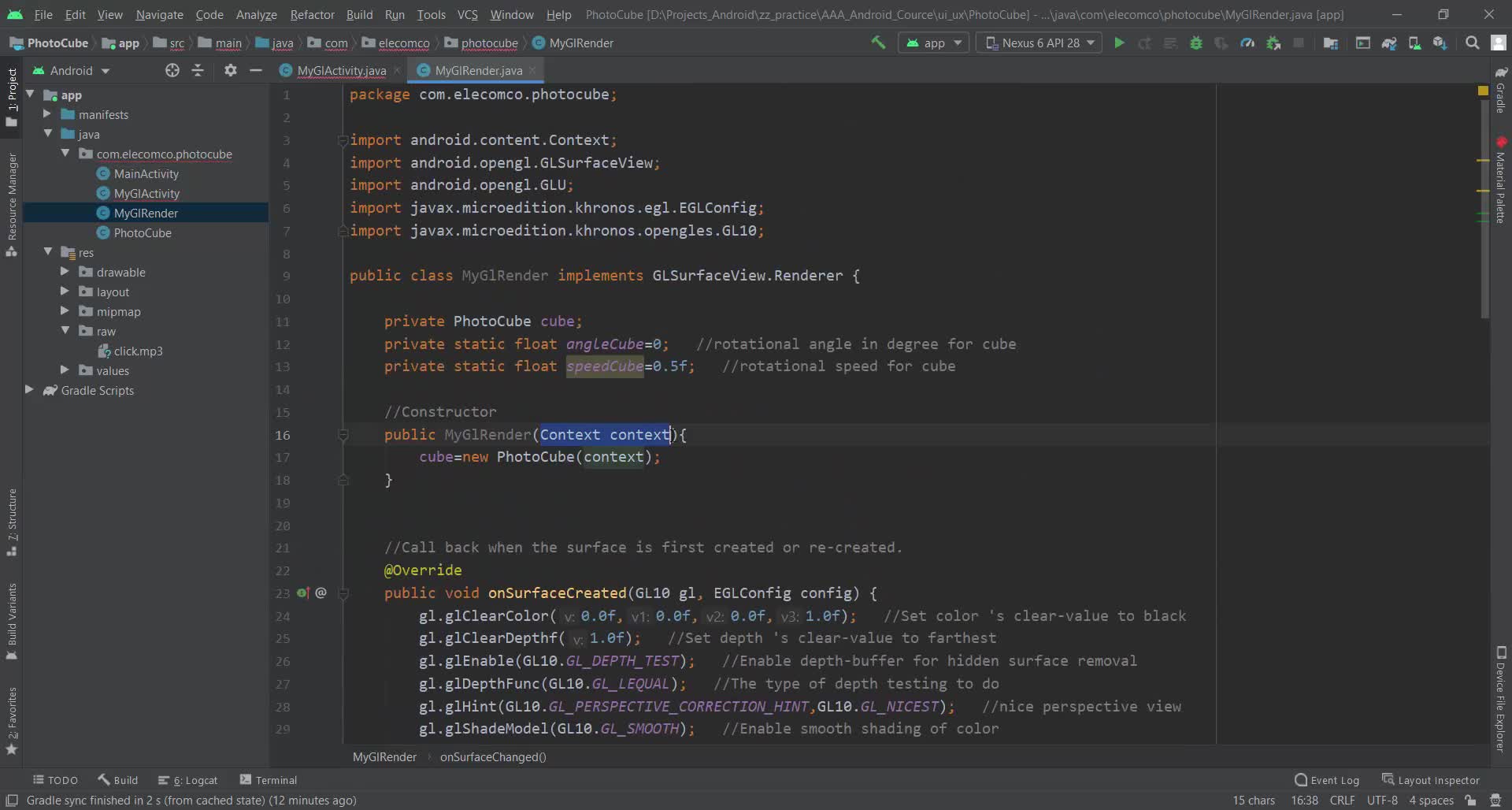Open the Event Log button
The width and height of the screenshot is (1512, 810).
(1327, 780)
